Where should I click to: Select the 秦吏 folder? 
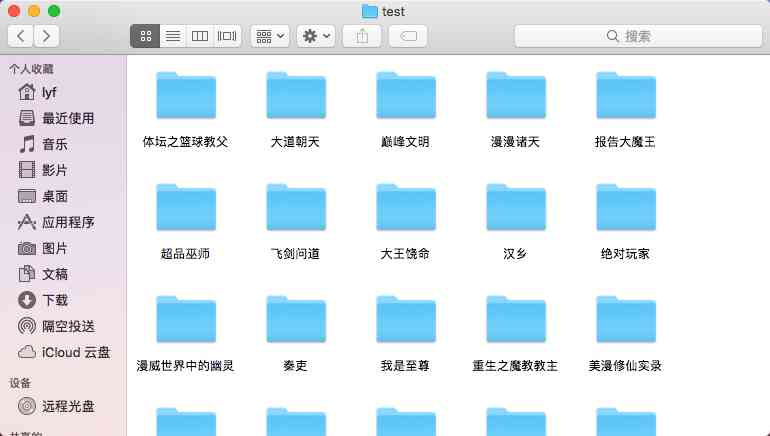pyautogui.click(x=296, y=320)
